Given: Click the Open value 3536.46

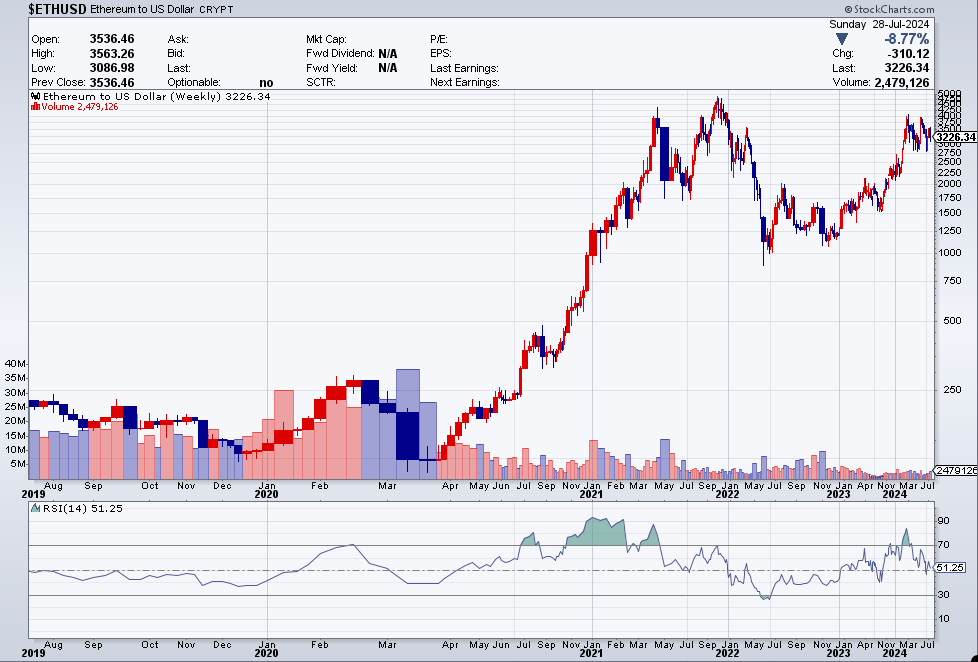Looking at the screenshot, I should coord(112,39).
